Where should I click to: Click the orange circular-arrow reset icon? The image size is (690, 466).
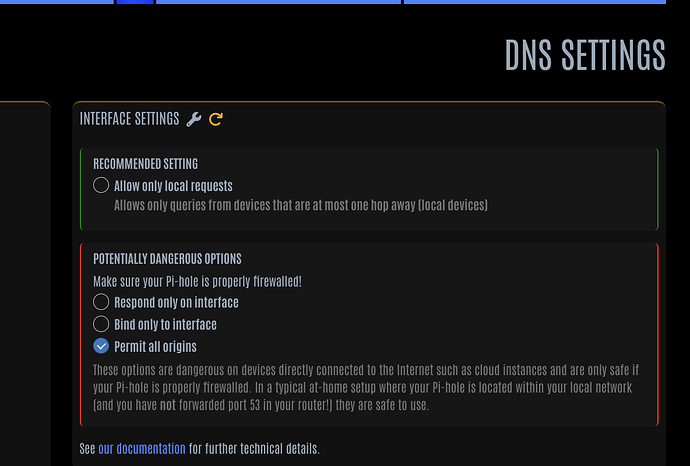[216, 119]
